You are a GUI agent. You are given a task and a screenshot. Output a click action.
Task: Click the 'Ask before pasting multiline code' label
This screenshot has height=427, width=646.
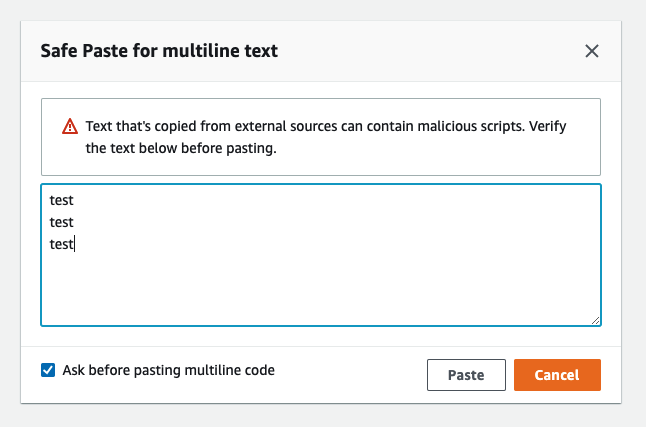coord(169,370)
